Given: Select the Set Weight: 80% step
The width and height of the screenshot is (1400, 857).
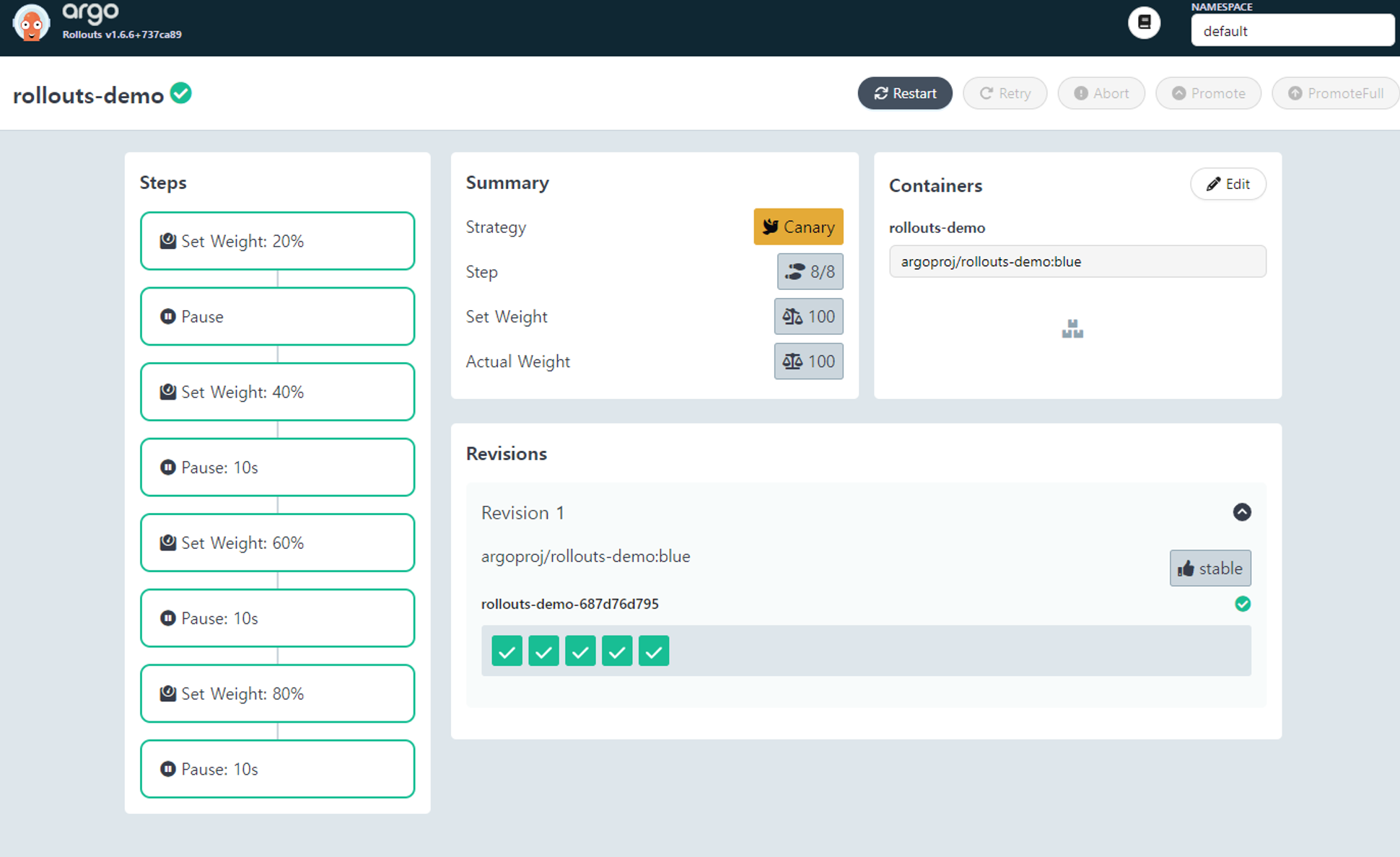Looking at the screenshot, I should pos(277,693).
